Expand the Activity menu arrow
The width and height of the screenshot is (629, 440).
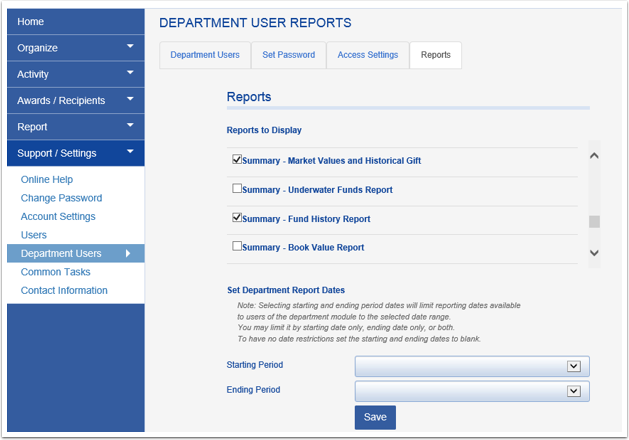(x=130, y=73)
